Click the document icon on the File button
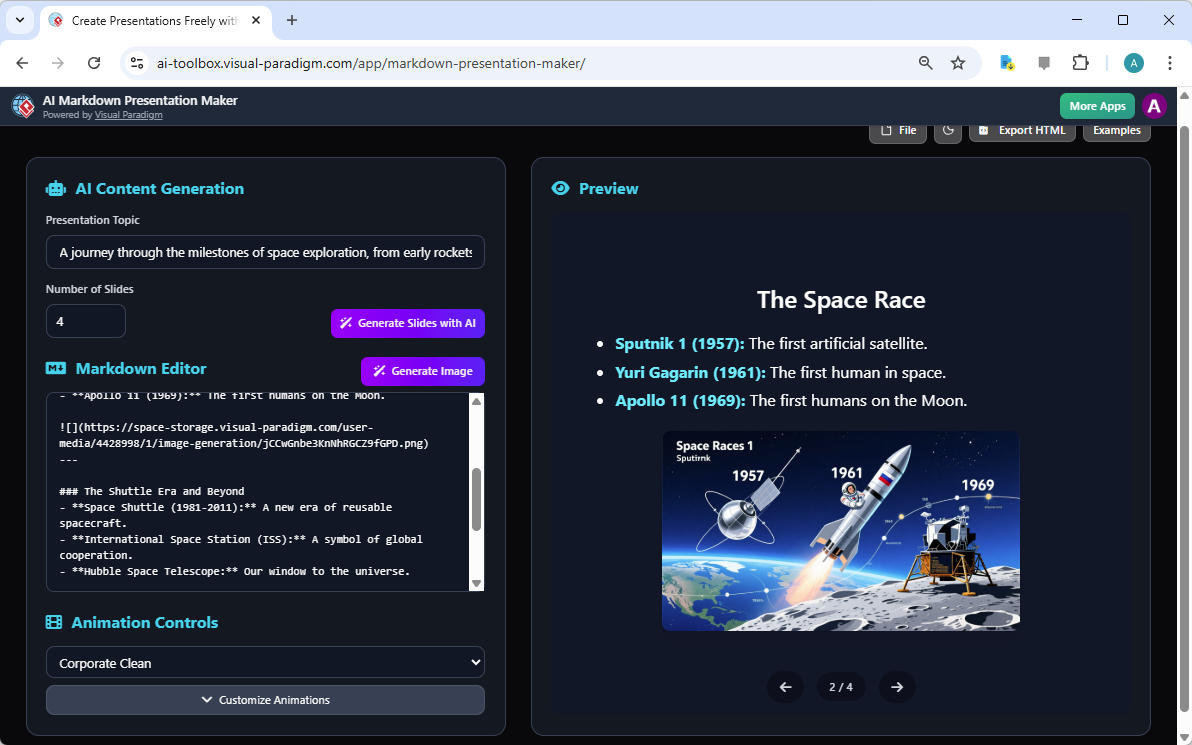Screen dimensions: 1192x745 886,130
